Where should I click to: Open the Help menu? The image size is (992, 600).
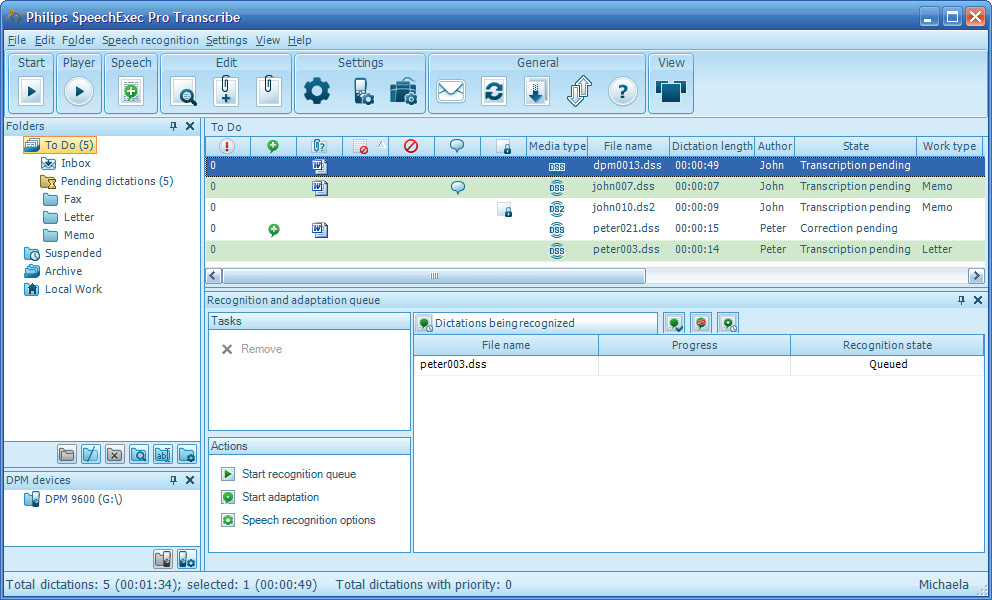tap(299, 40)
